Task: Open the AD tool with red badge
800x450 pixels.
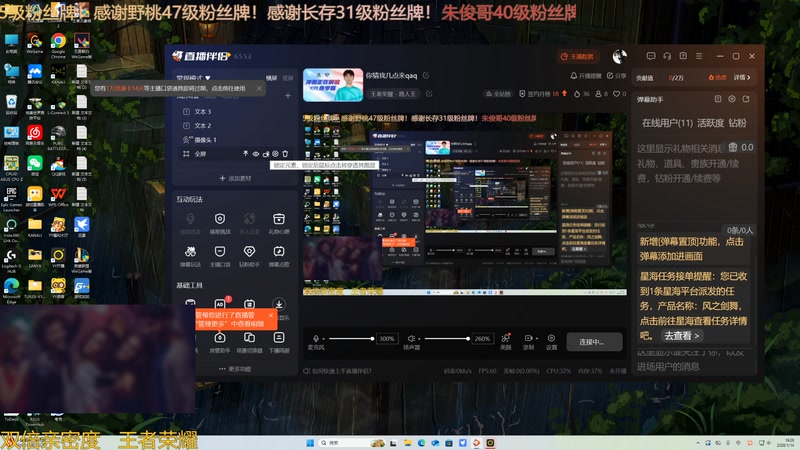Action: click(x=220, y=303)
